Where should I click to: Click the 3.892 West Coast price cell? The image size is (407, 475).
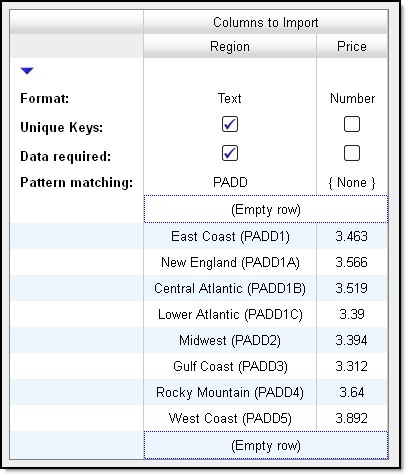(x=352, y=418)
